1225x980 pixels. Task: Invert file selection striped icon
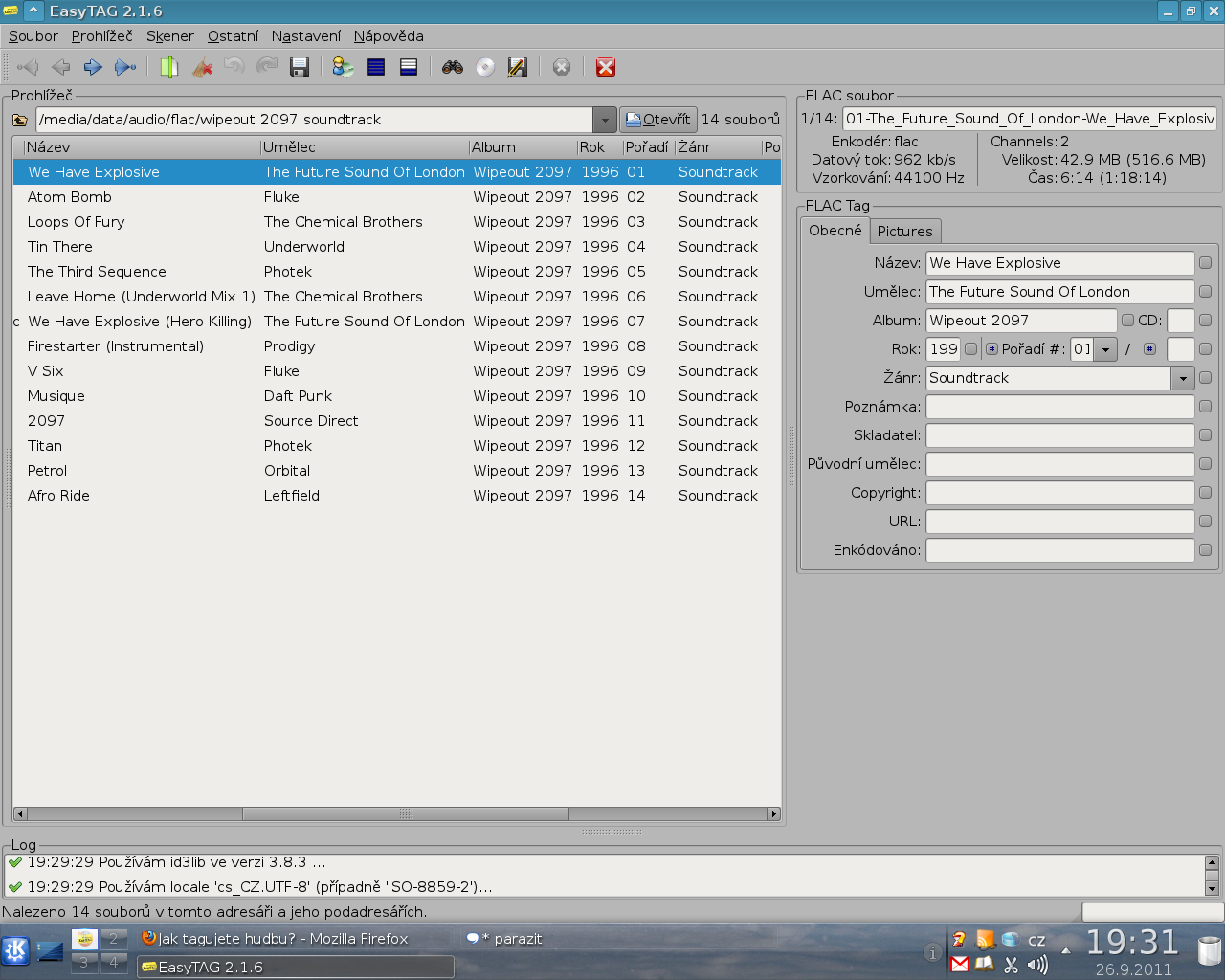pyautogui.click(x=409, y=67)
